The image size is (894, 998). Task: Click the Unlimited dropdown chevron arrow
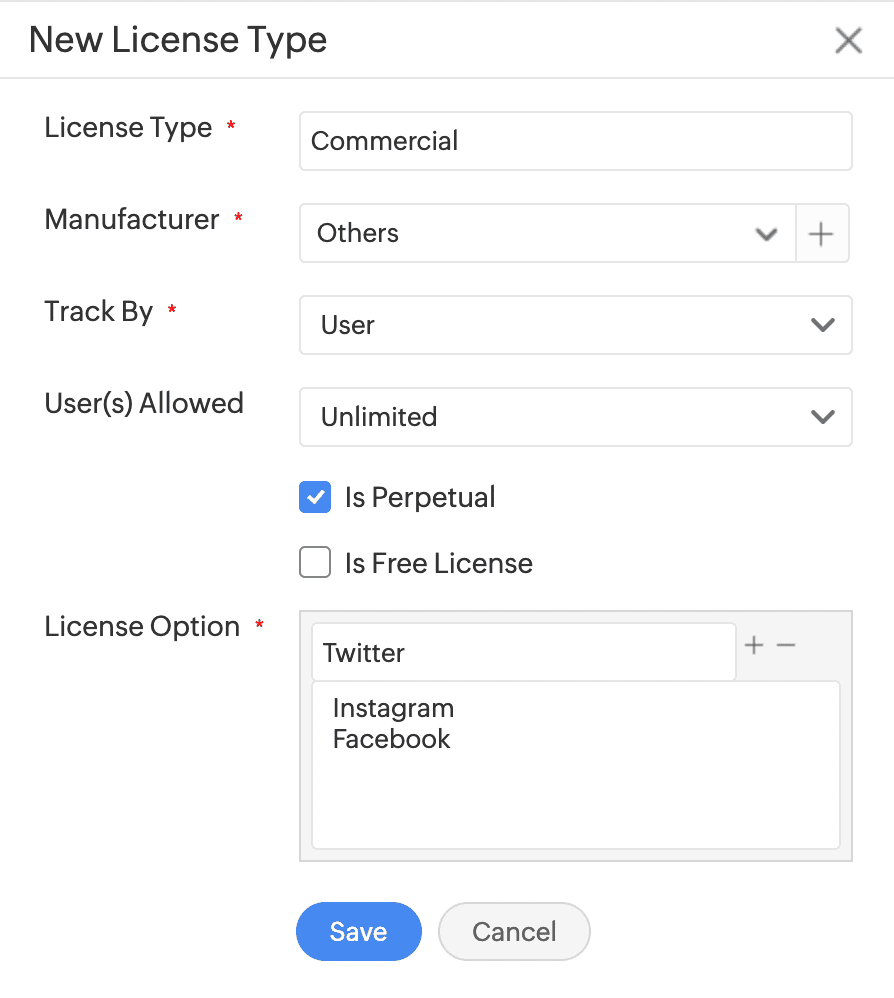(x=823, y=417)
